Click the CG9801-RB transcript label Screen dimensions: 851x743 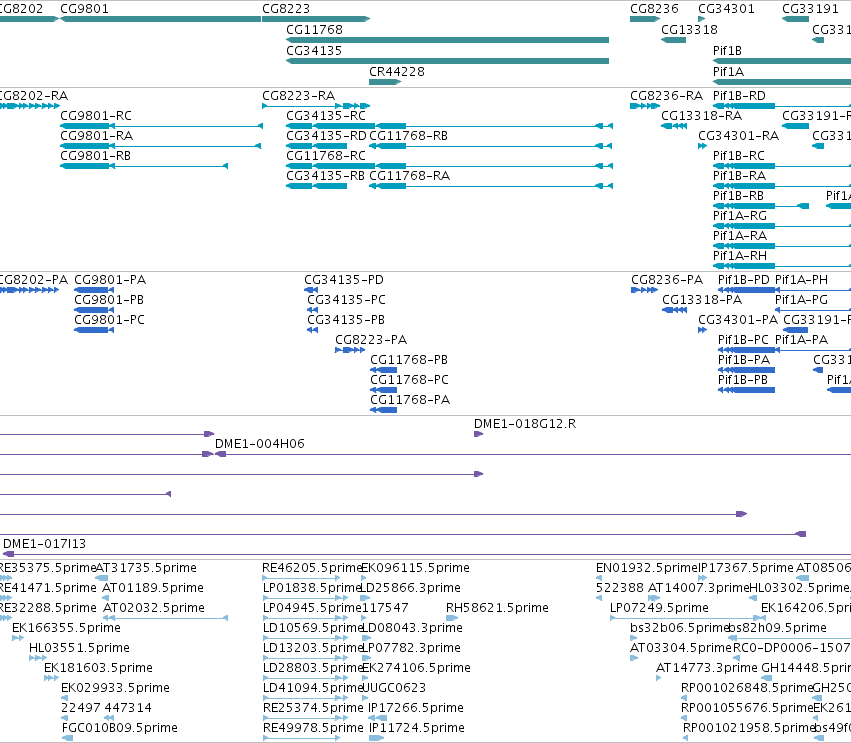pyautogui.click(x=96, y=156)
